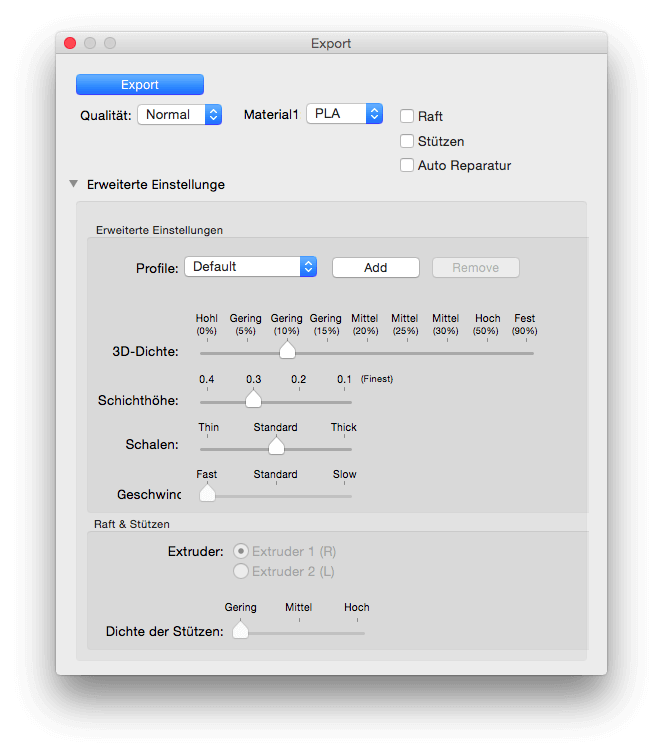The image size is (663, 755).
Task: Click the 0.2 layer height label
Action: tap(299, 379)
